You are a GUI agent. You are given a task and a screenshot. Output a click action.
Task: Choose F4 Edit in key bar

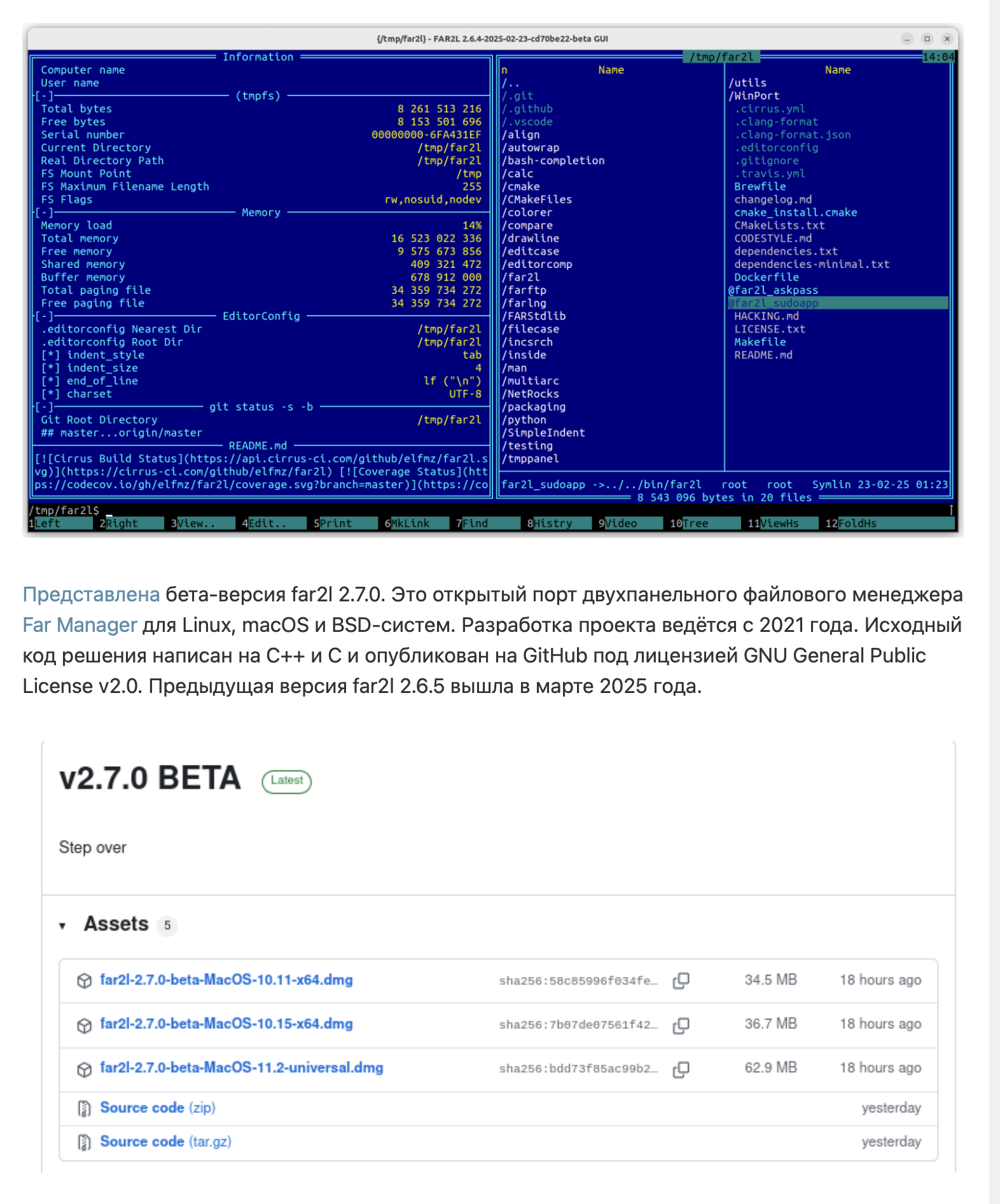tap(274, 523)
